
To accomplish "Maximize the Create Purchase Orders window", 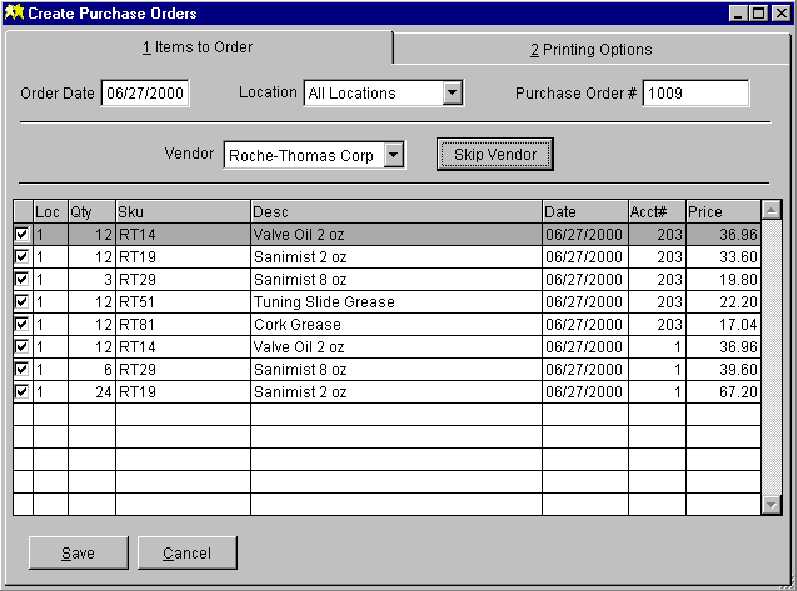I will point(760,13).
